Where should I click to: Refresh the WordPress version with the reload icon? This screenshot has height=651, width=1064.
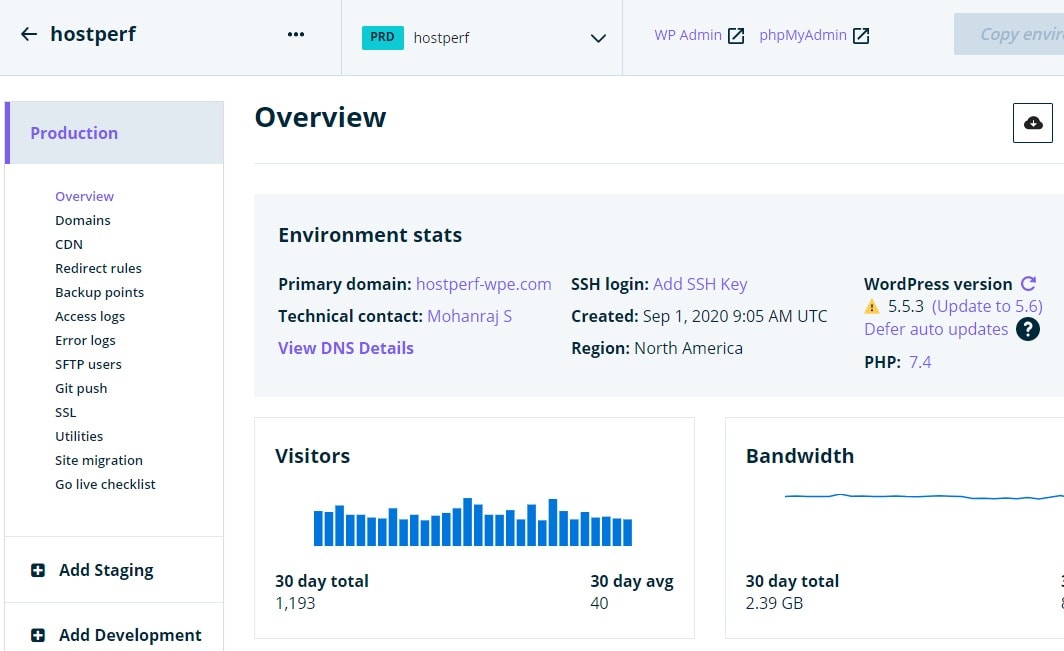1029,283
